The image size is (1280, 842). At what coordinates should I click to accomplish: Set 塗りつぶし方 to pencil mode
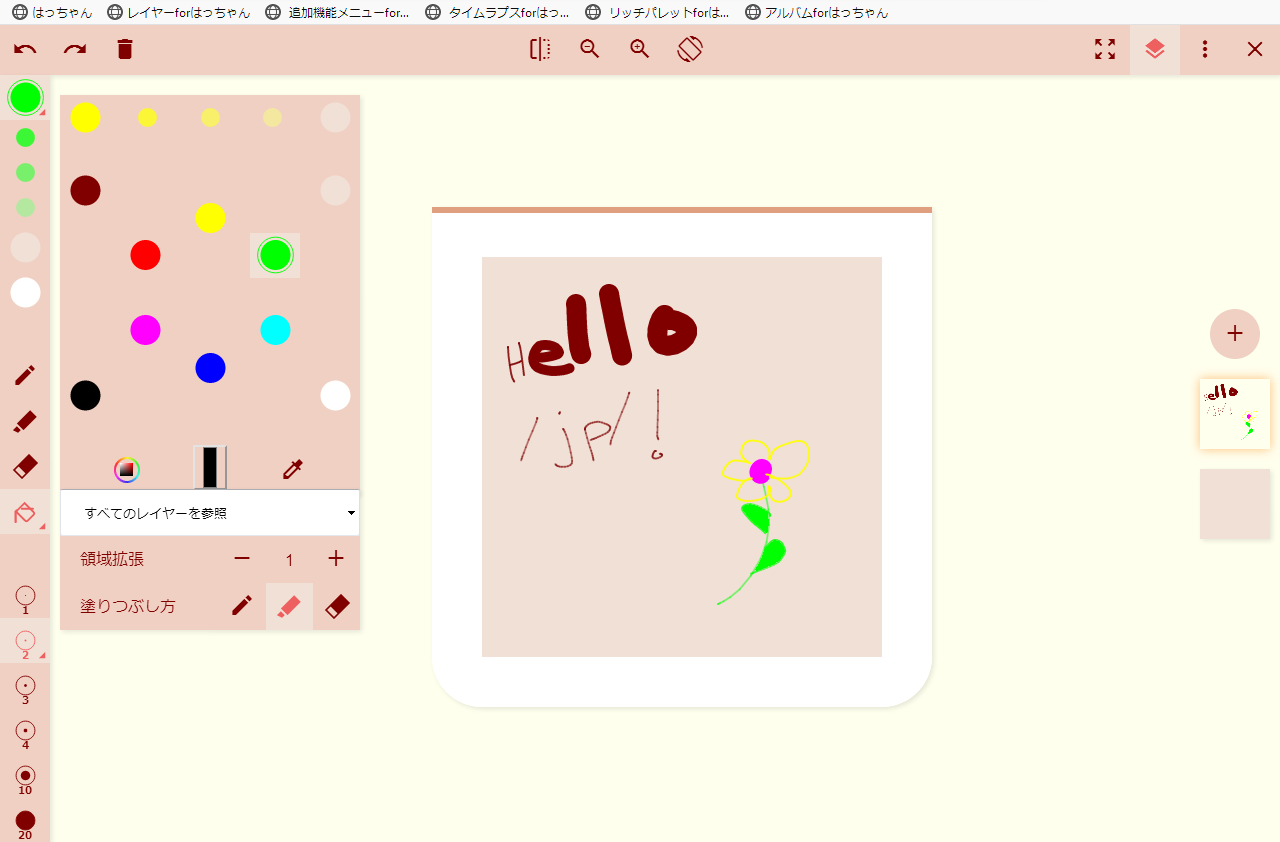pos(242,606)
